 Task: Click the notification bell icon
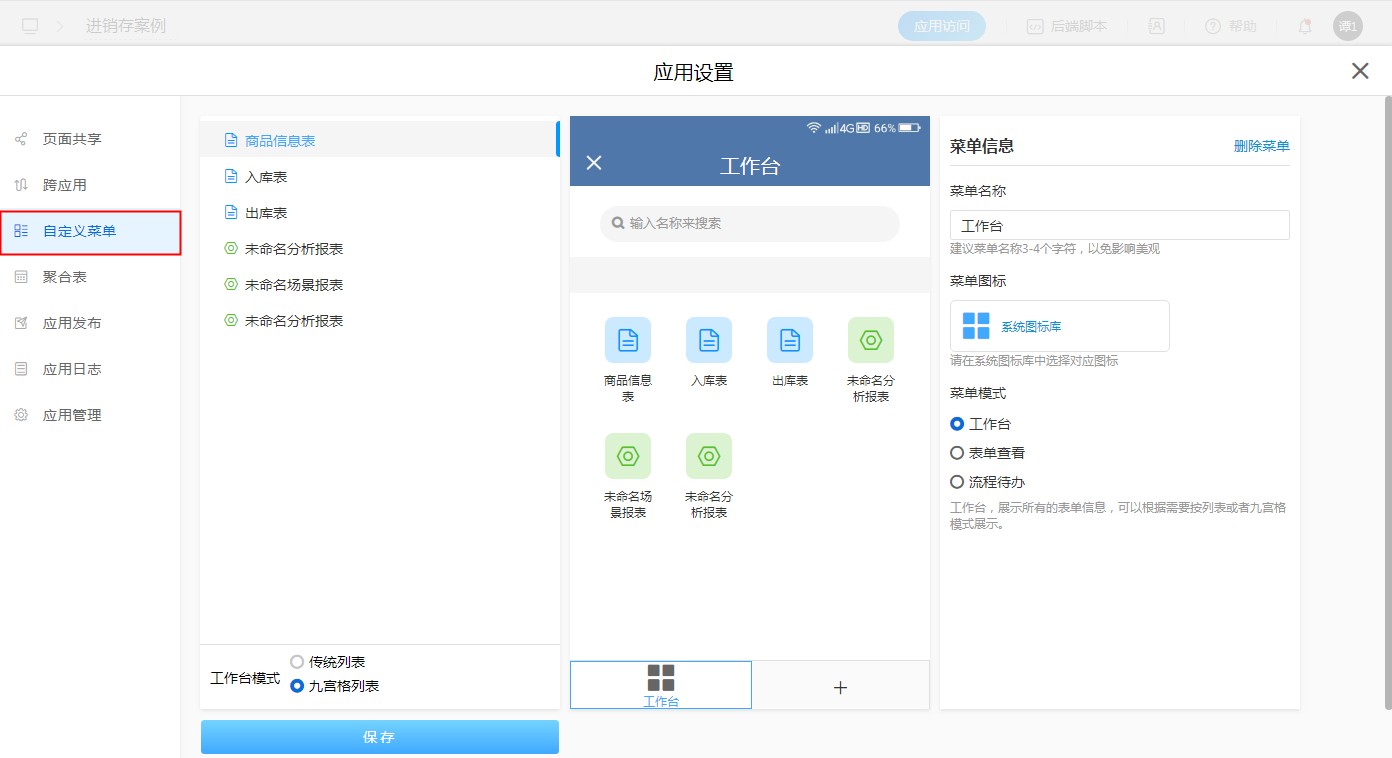click(1304, 26)
